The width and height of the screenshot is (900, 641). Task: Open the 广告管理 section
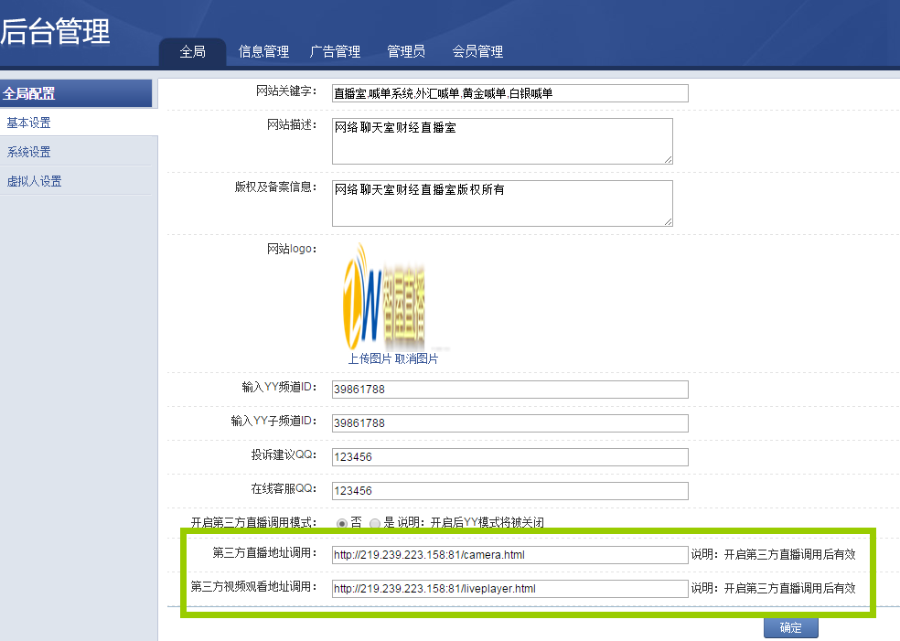click(335, 52)
